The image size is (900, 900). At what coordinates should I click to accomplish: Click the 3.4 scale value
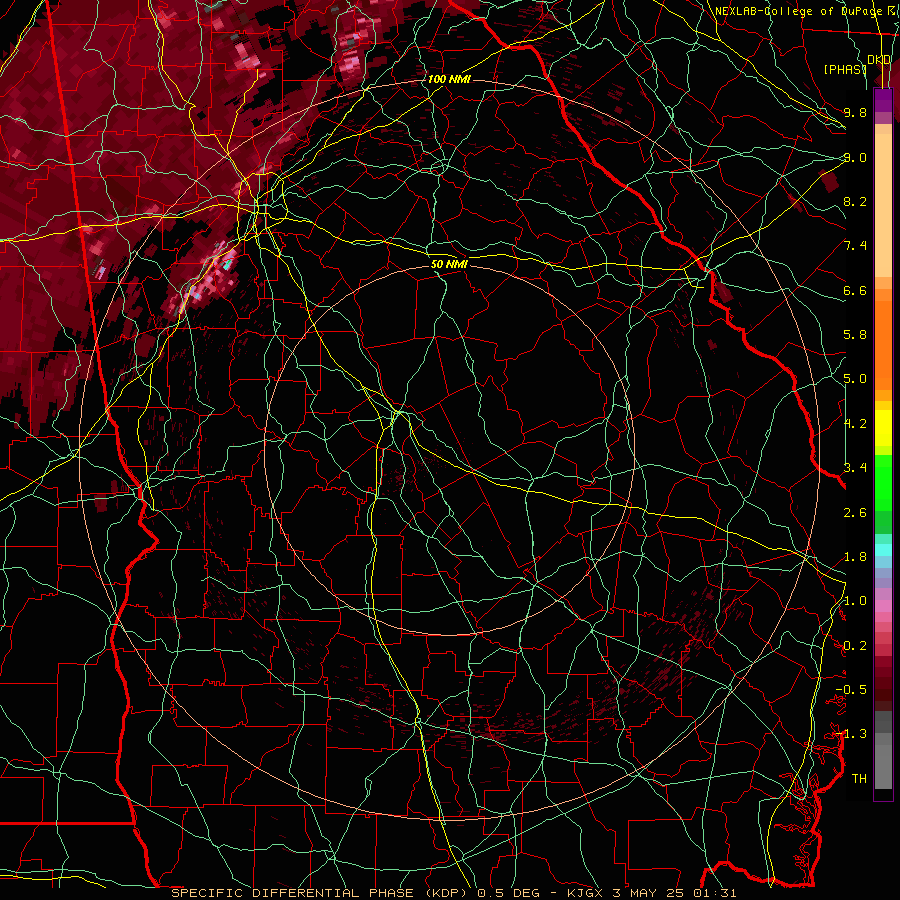[x=855, y=468]
